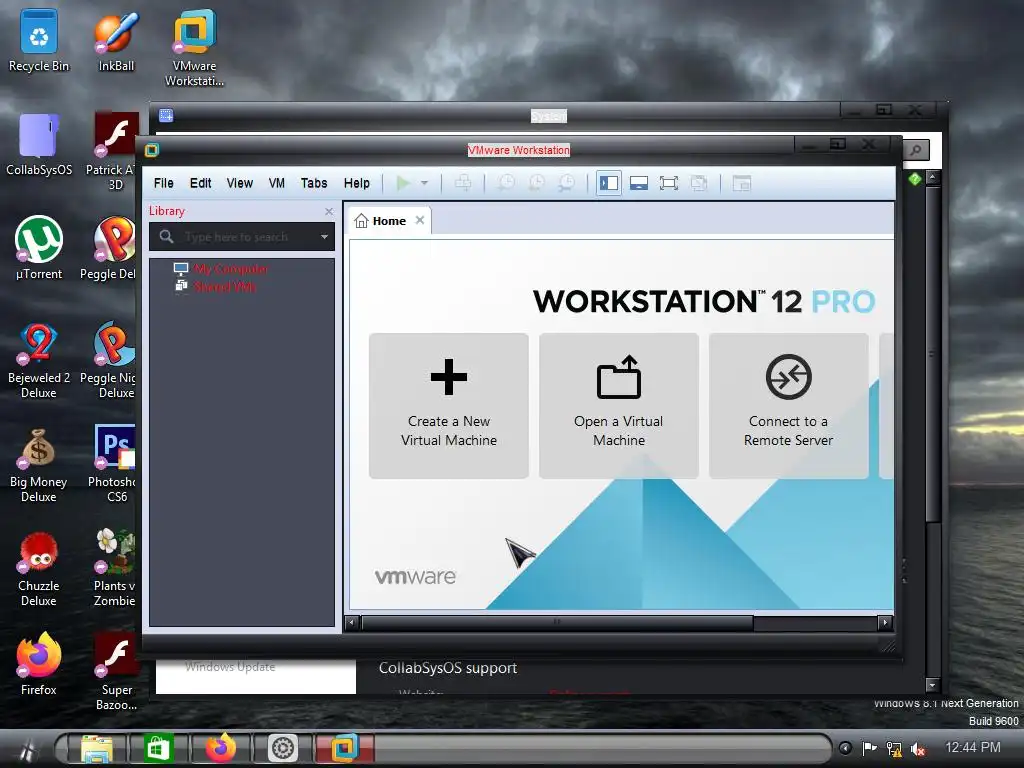The image size is (1024, 768).
Task: Open the Store taskbar icon
Action: [x=157, y=748]
